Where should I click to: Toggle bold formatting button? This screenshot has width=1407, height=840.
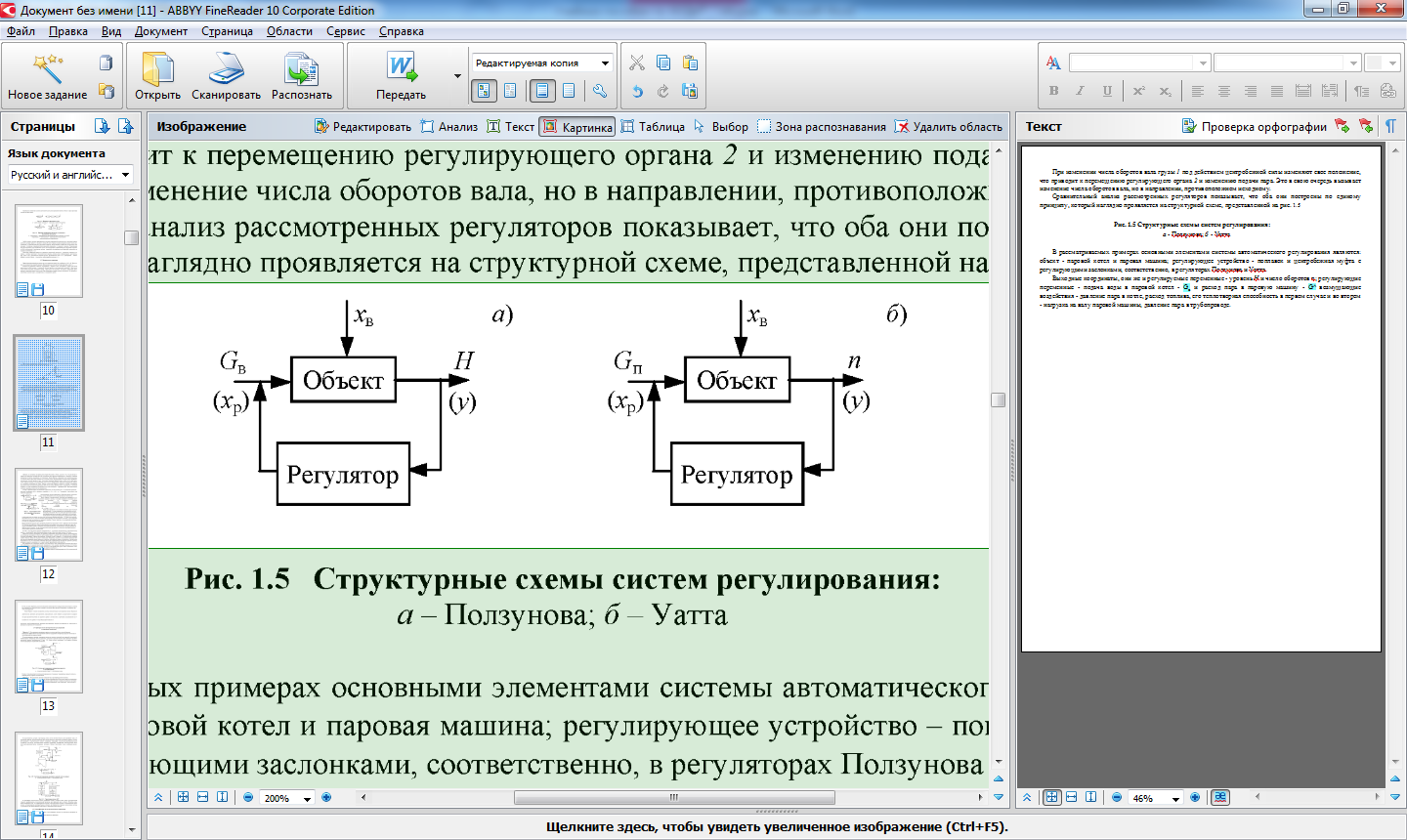tap(1053, 91)
